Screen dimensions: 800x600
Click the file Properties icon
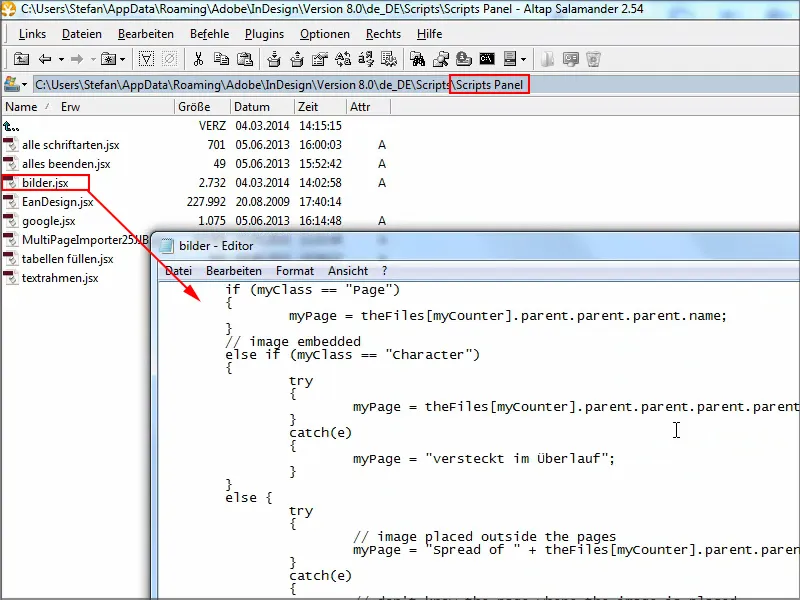coord(320,59)
